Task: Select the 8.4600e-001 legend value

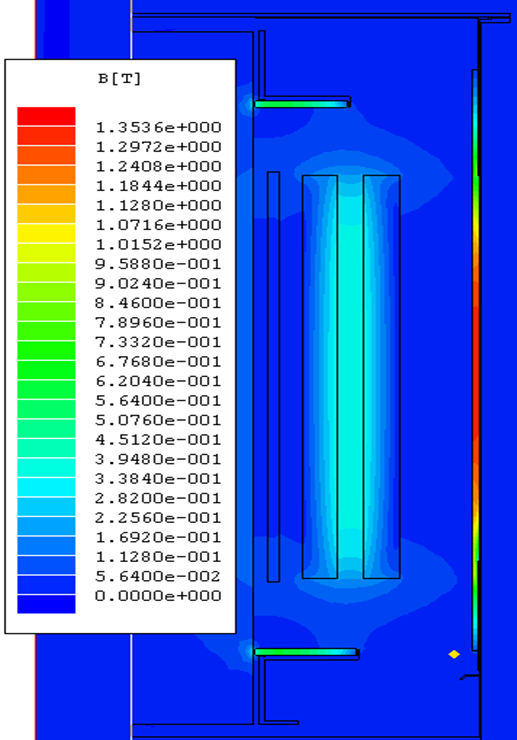Action: pos(159,303)
